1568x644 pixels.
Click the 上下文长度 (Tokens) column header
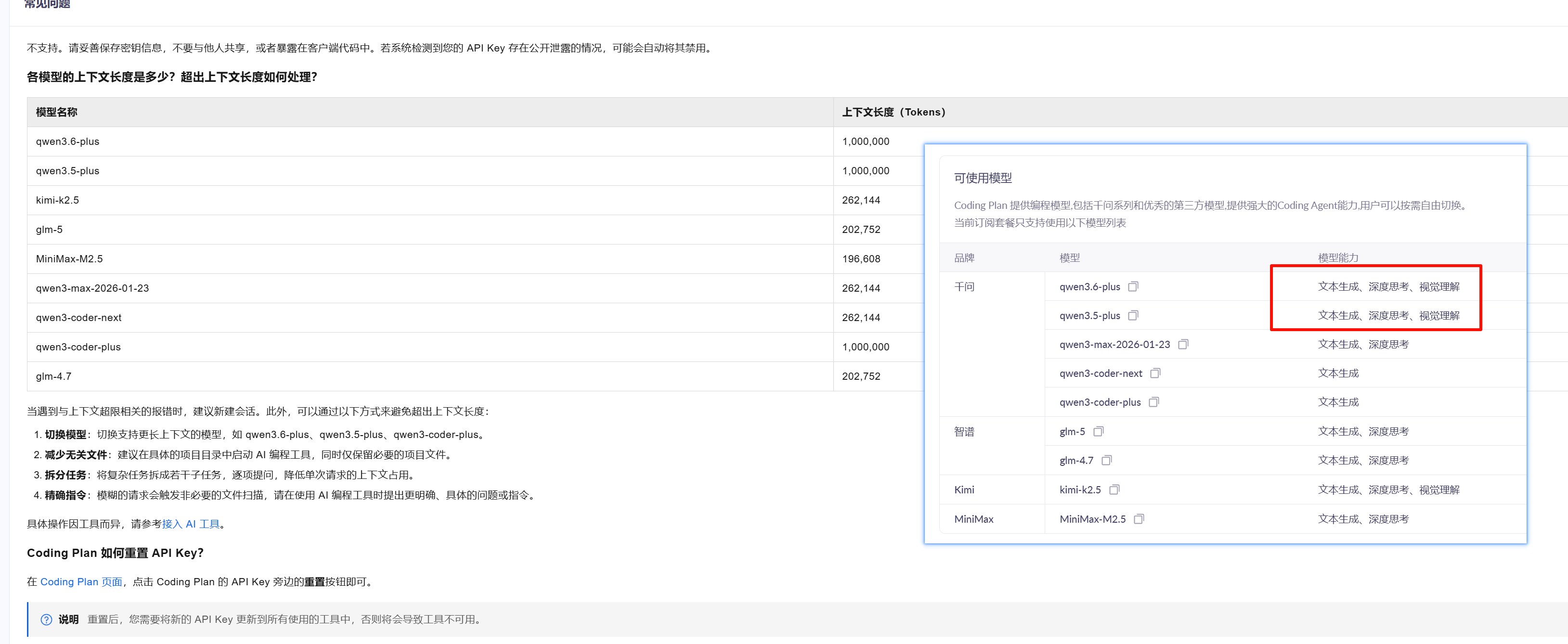pyautogui.click(x=893, y=112)
